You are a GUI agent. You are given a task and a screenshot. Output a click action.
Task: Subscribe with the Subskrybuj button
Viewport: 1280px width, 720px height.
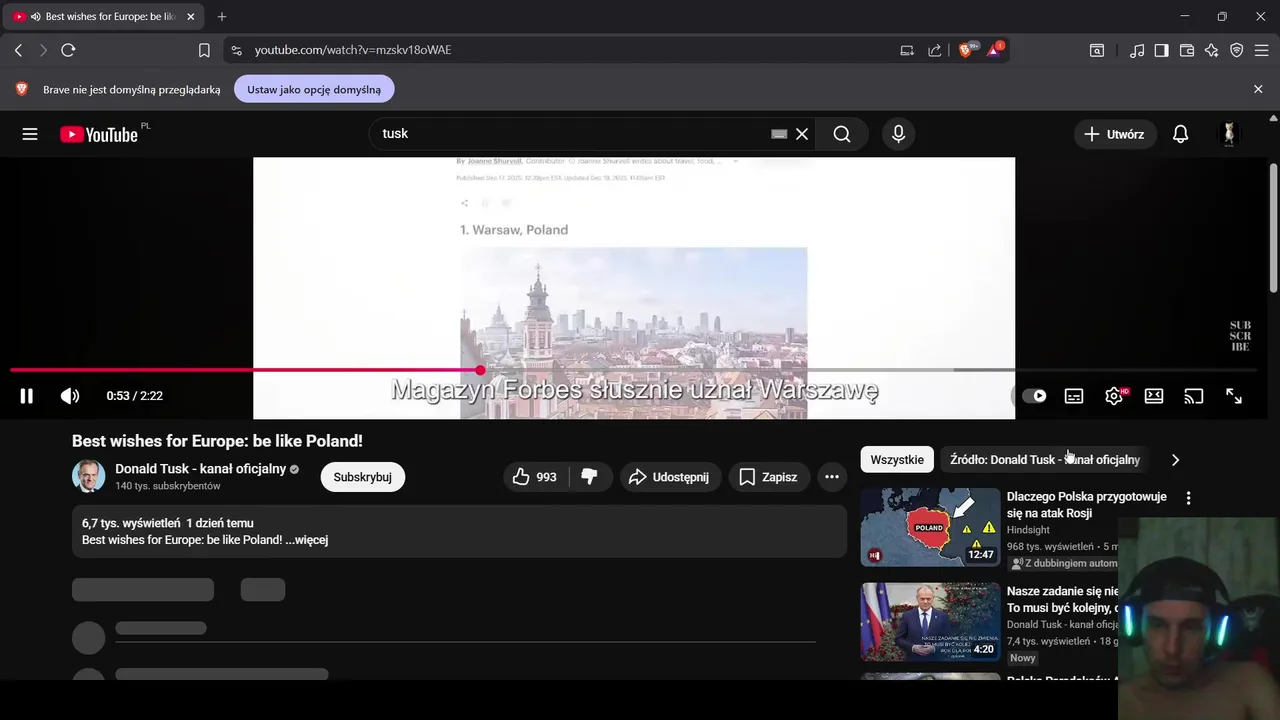coord(362,477)
